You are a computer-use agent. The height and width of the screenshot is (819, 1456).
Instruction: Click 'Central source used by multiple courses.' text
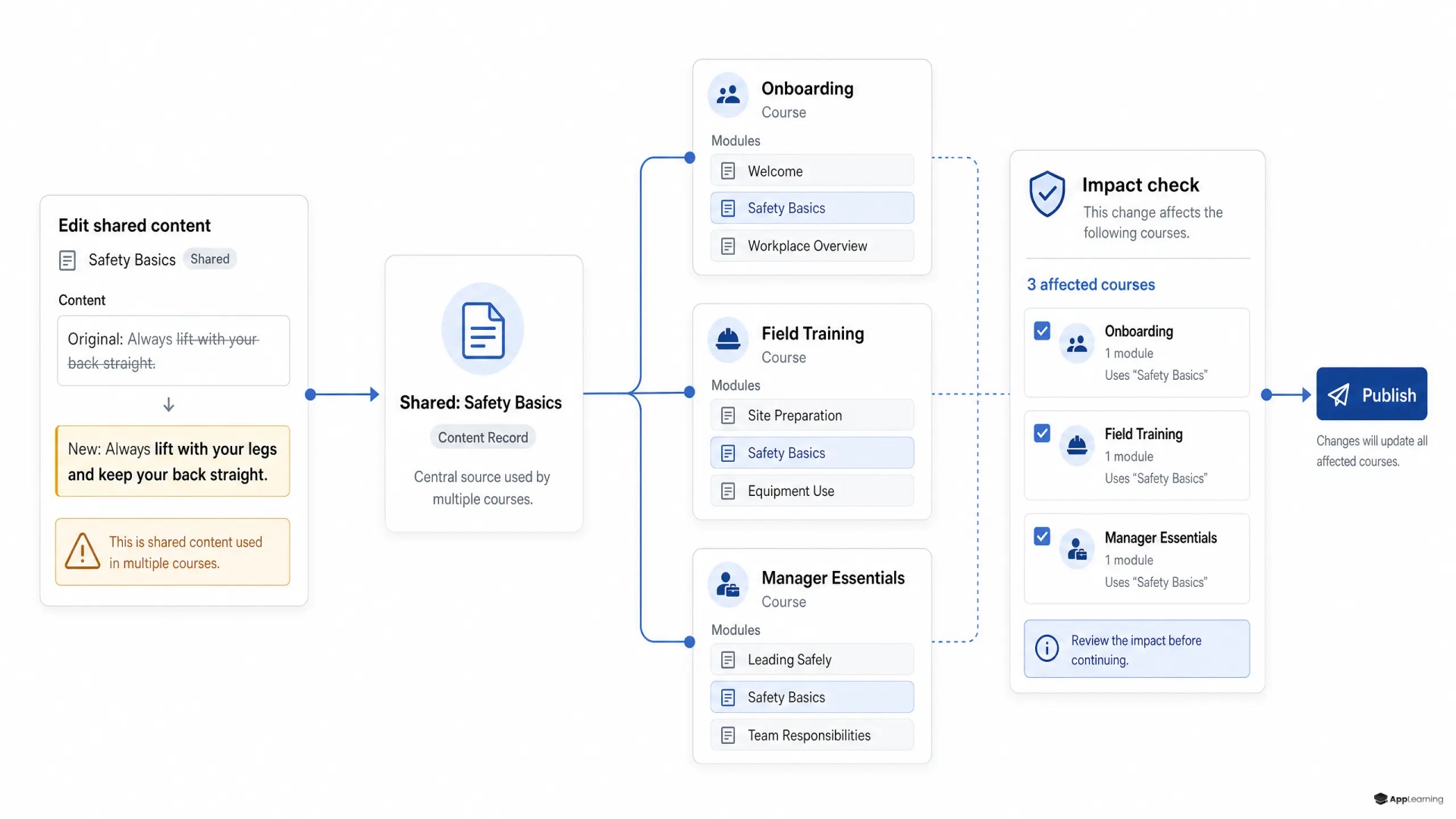tap(482, 488)
